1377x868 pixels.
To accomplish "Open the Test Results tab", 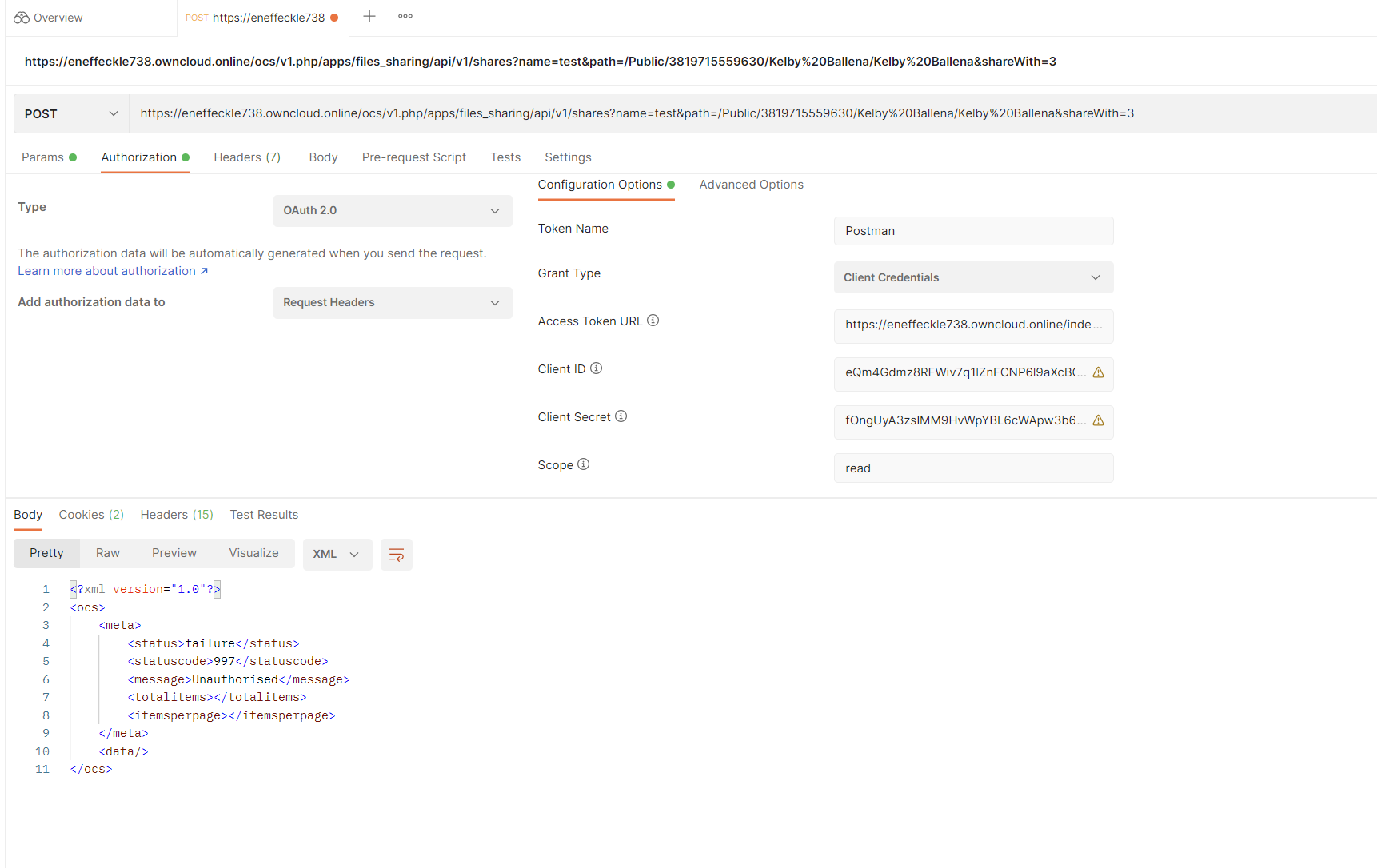I will [x=264, y=515].
